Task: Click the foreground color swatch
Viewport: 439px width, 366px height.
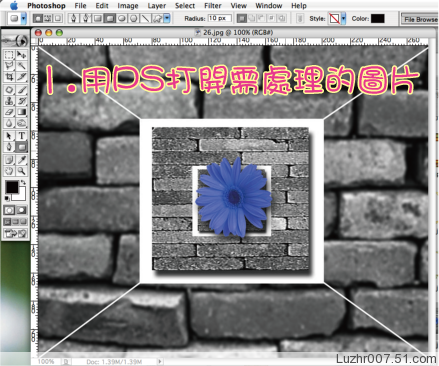Action: 12,188
